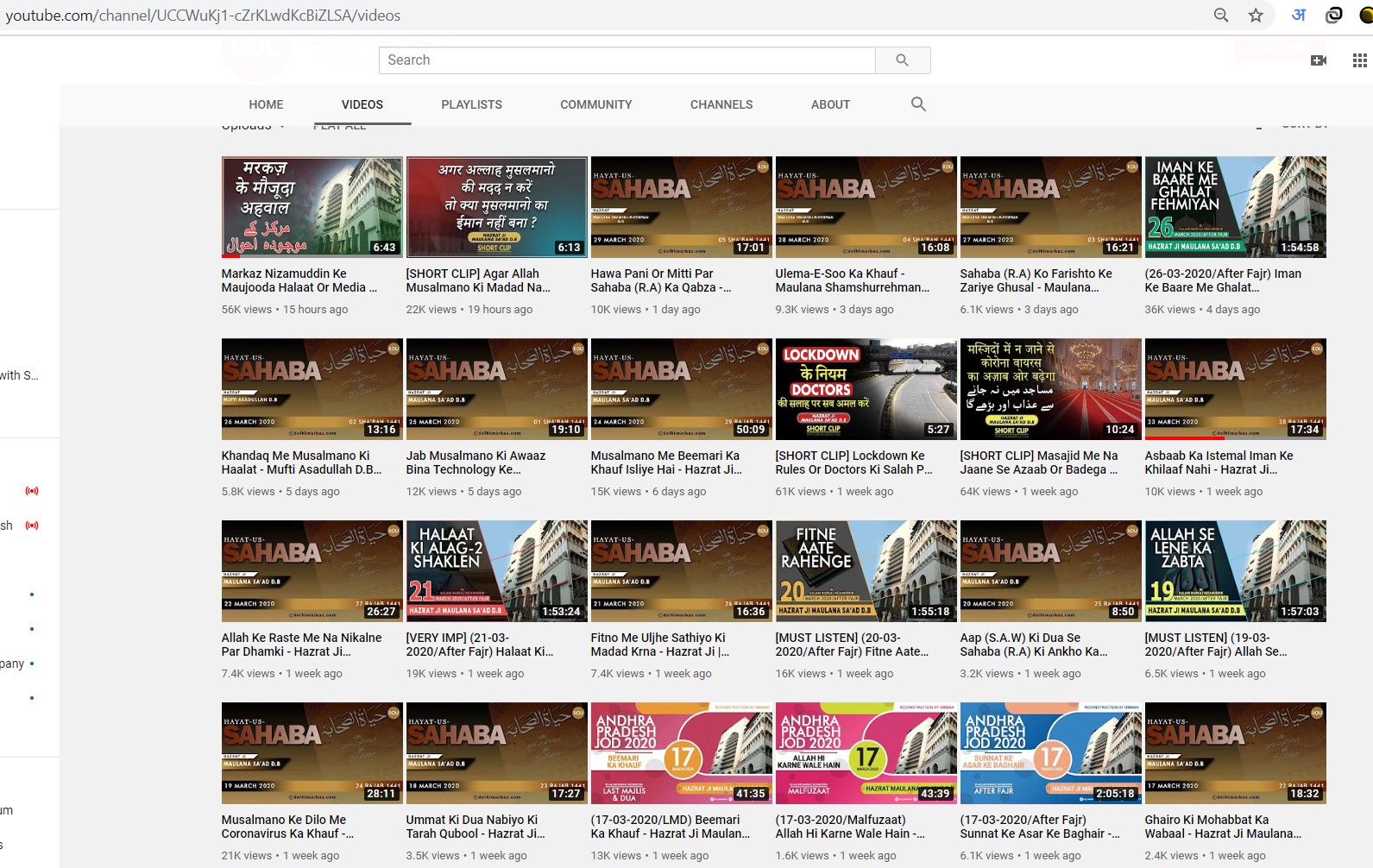Select the 'FITNE AATE RAHENGE' video thumbnail
Image resolution: width=1373 pixels, height=868 pixels.
pos(866,571)
